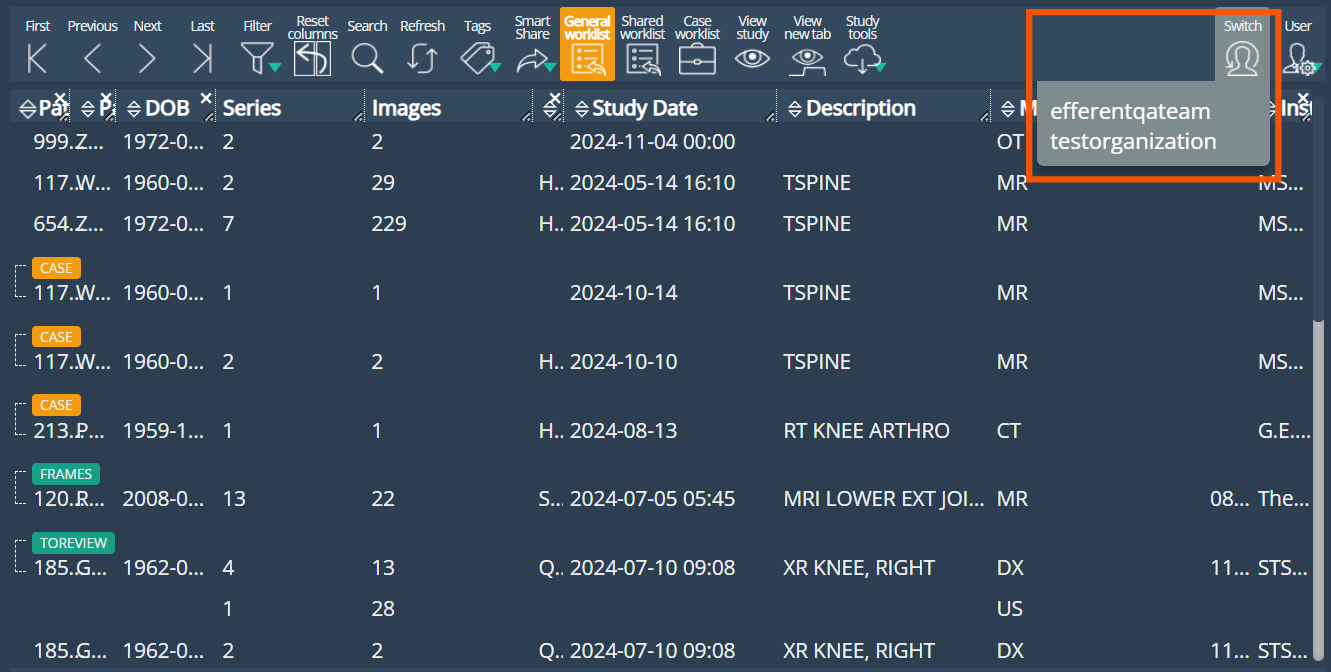Viewport: 1331px width, 672px height.
Task: Open View study eye icon
Action: click(752, 59)
